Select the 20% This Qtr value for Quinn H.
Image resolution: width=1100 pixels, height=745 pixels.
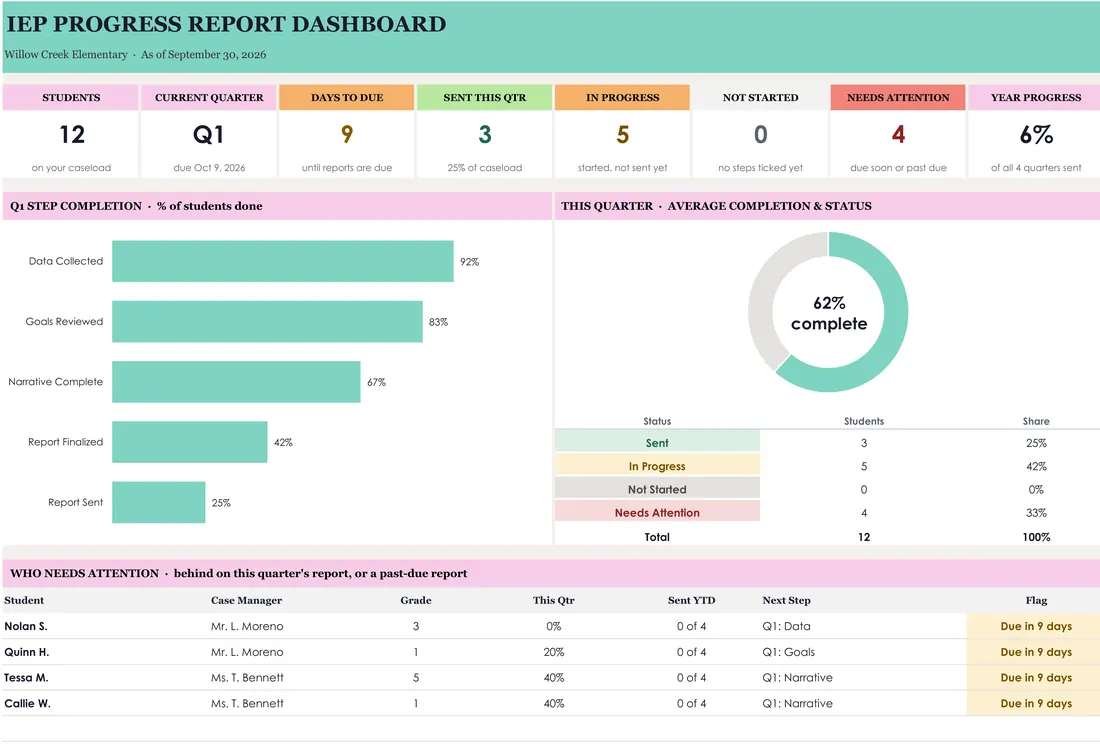coord(554,652)
